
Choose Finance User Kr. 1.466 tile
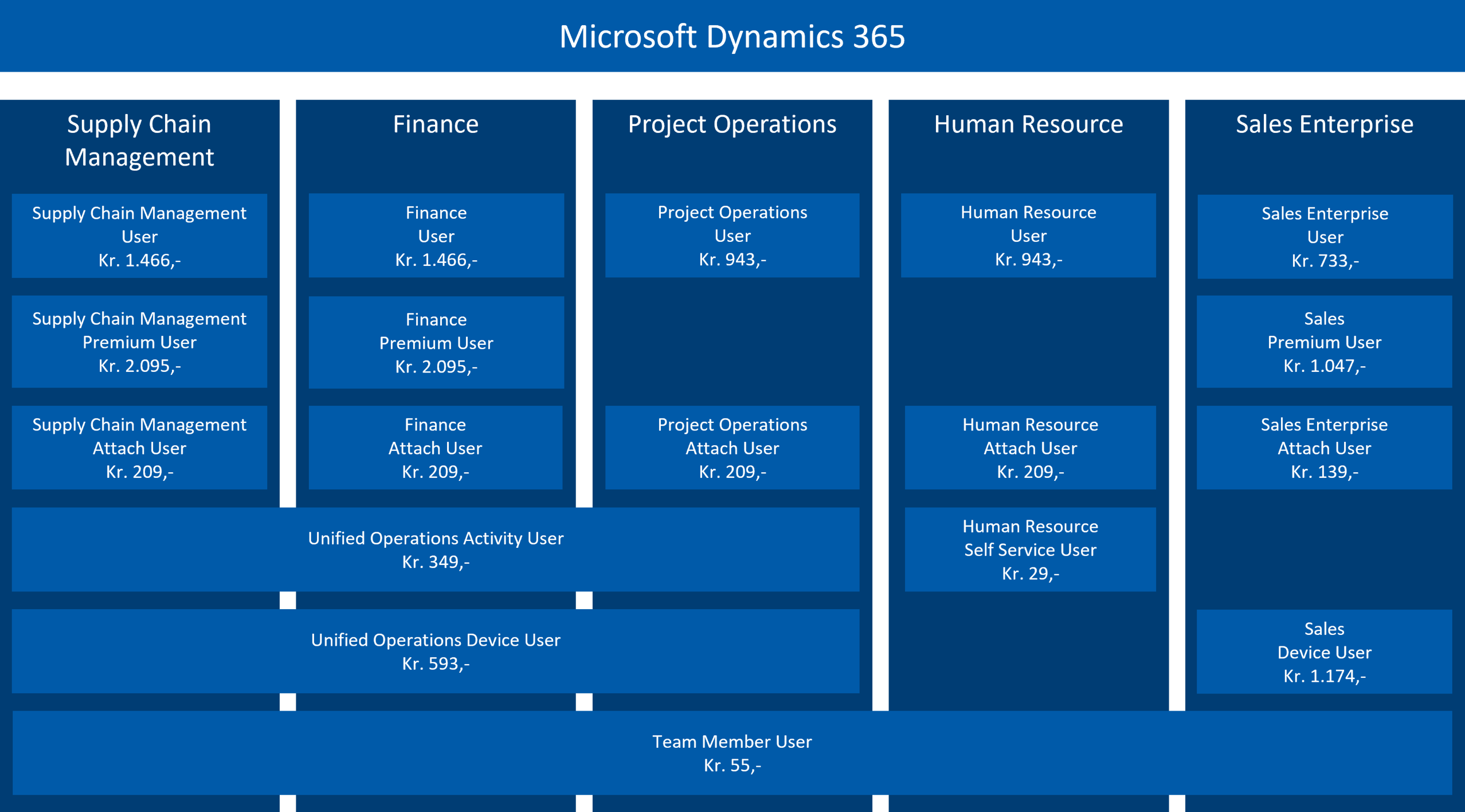436,236
